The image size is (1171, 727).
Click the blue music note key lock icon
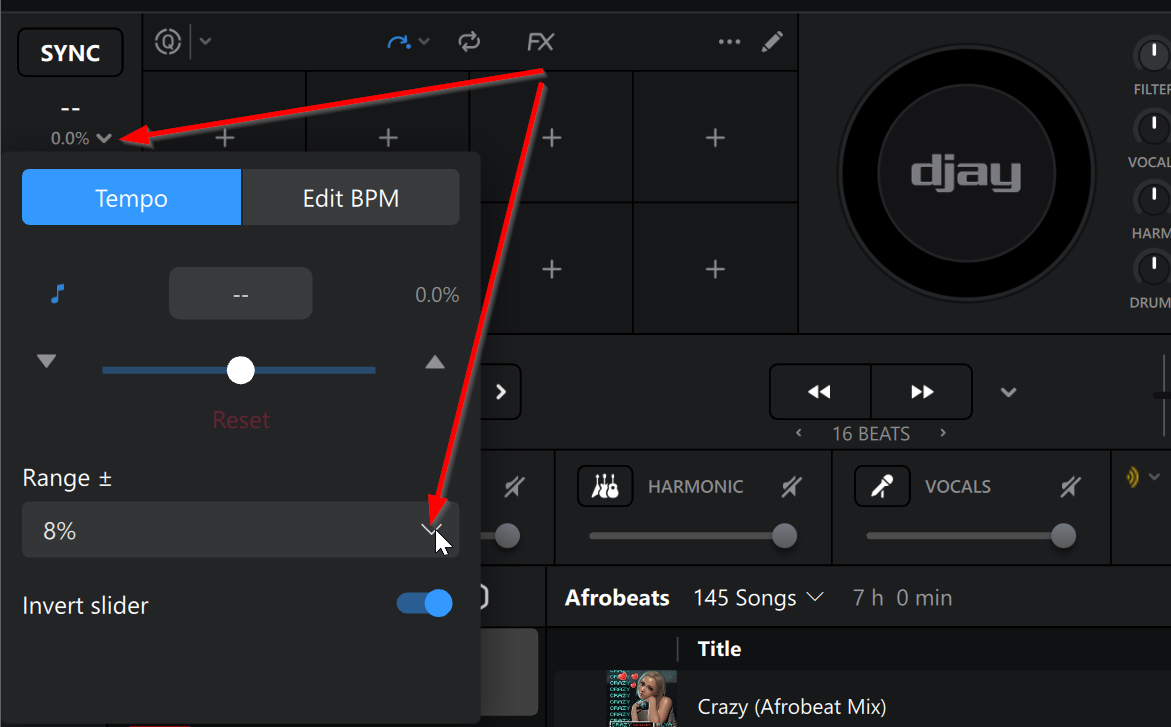click(x=58, y=294)
